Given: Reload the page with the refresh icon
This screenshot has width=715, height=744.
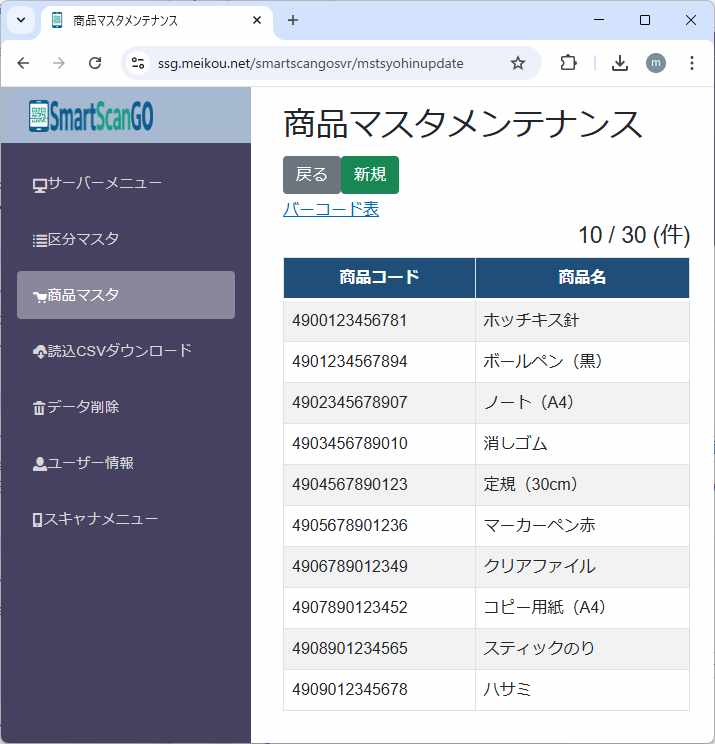Looking at the screenshot, I should pos(95,63).
